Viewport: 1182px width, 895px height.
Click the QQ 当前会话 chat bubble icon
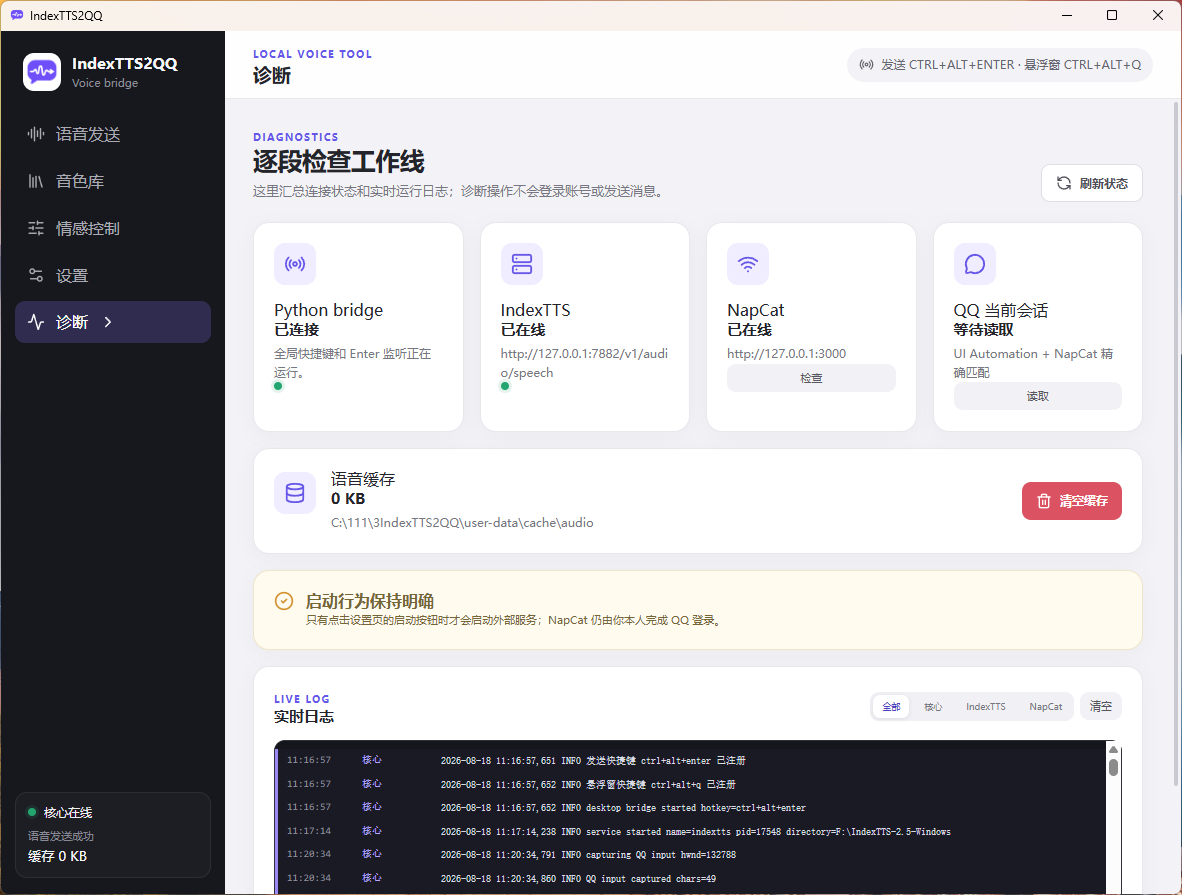(x=975, y=264)
